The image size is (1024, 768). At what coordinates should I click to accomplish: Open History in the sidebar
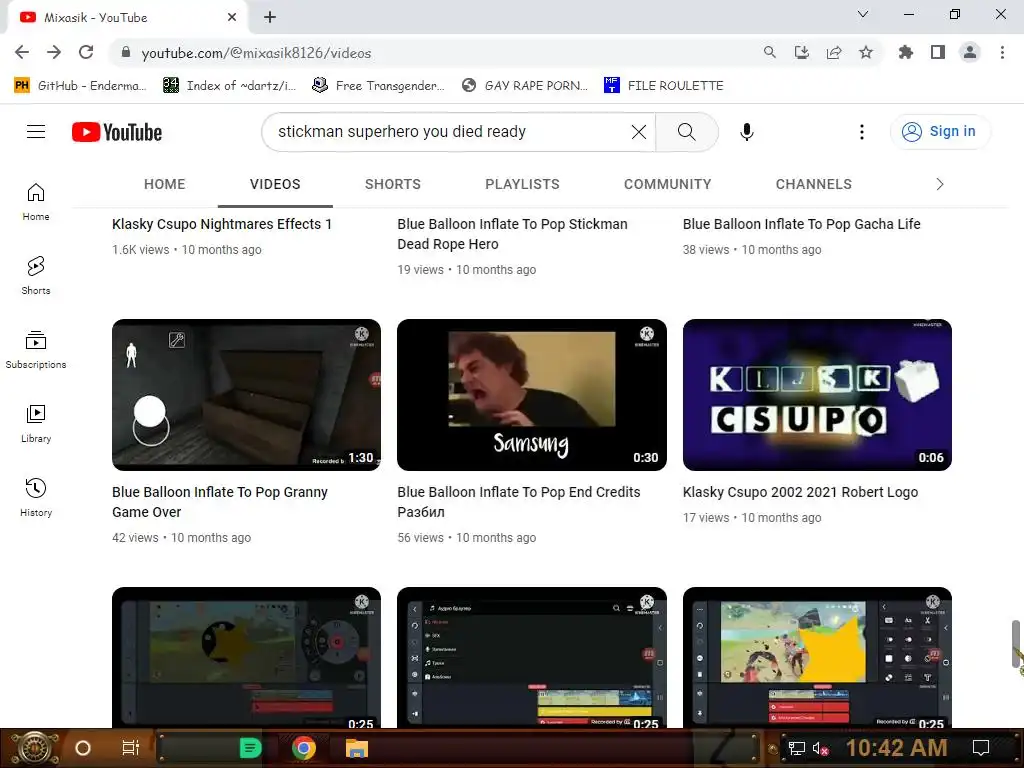click(x=36, y=498)
